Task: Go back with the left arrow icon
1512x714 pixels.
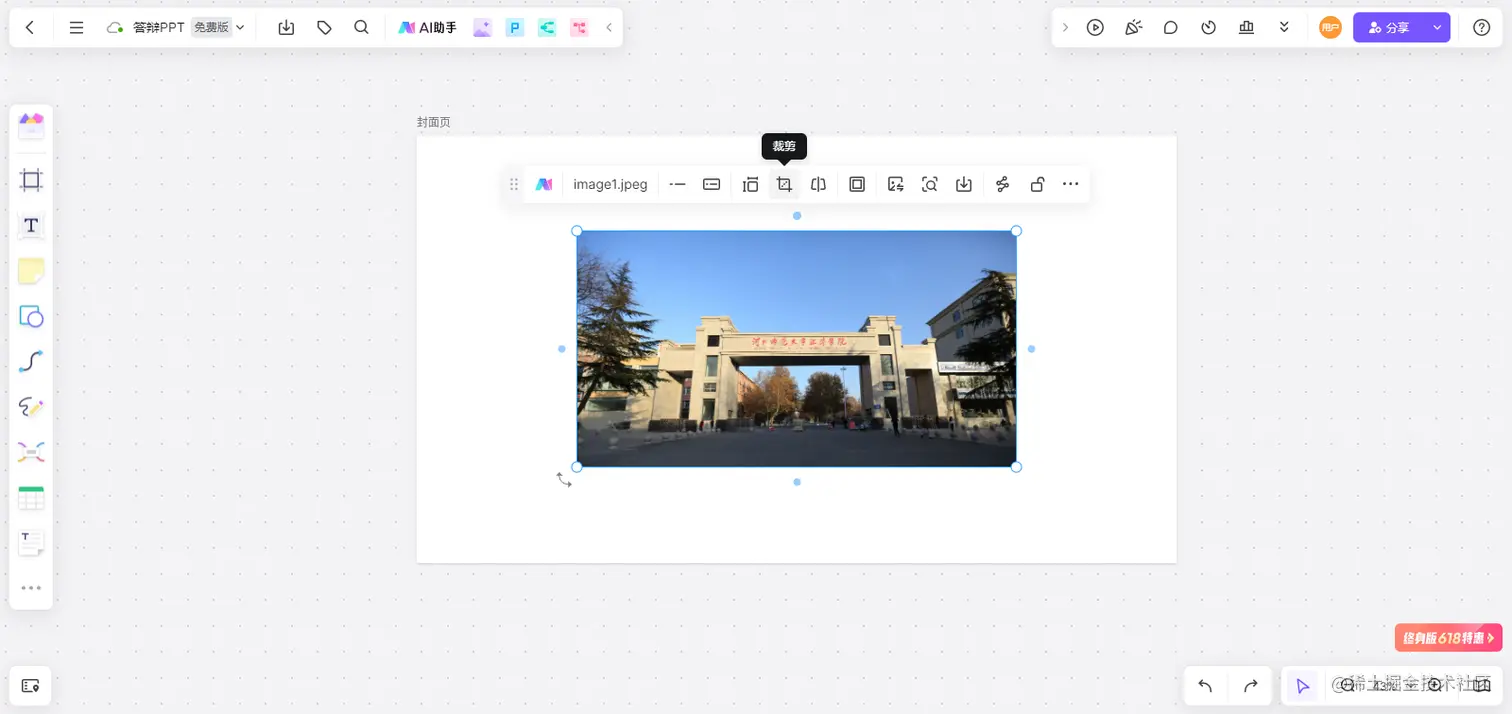Action: coord(30,28)
